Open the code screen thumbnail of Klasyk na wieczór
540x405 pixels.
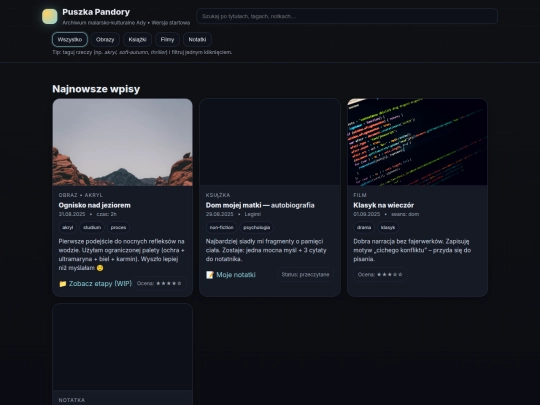417,142
